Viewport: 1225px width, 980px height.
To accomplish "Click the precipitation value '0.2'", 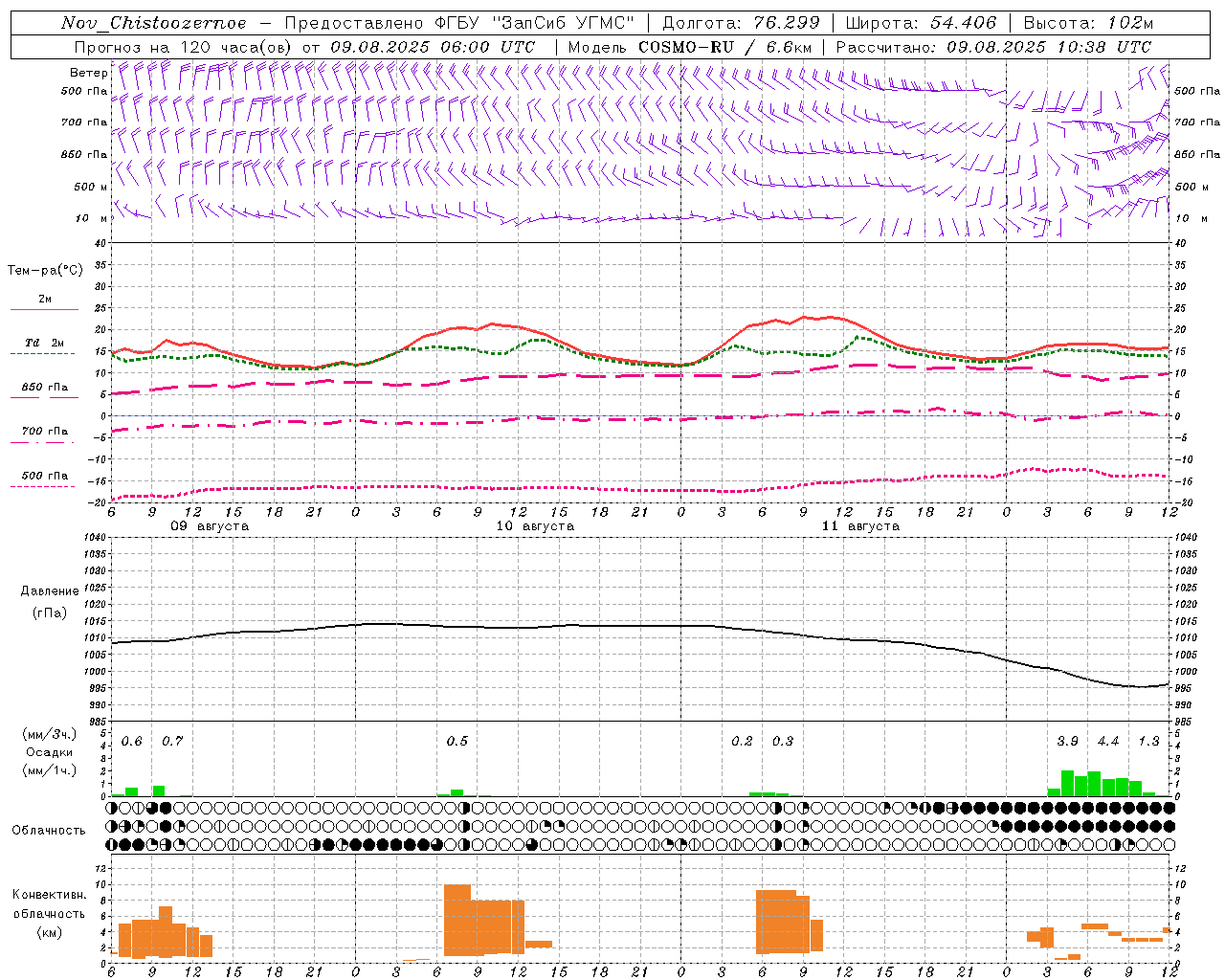I will (742, 742).
